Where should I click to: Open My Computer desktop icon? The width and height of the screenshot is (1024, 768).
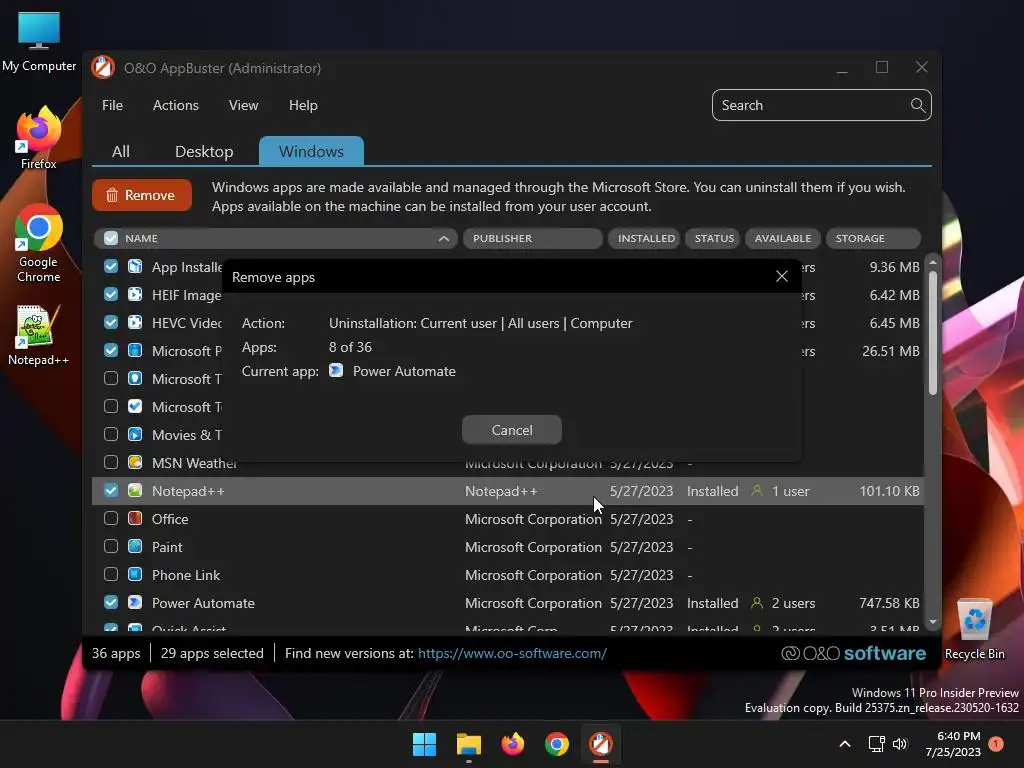[x=39, y=42]
